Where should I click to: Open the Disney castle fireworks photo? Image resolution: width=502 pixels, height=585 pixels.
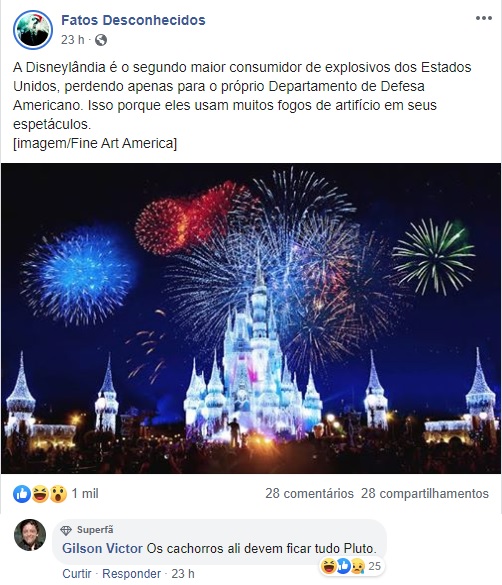tap(251, 318)
